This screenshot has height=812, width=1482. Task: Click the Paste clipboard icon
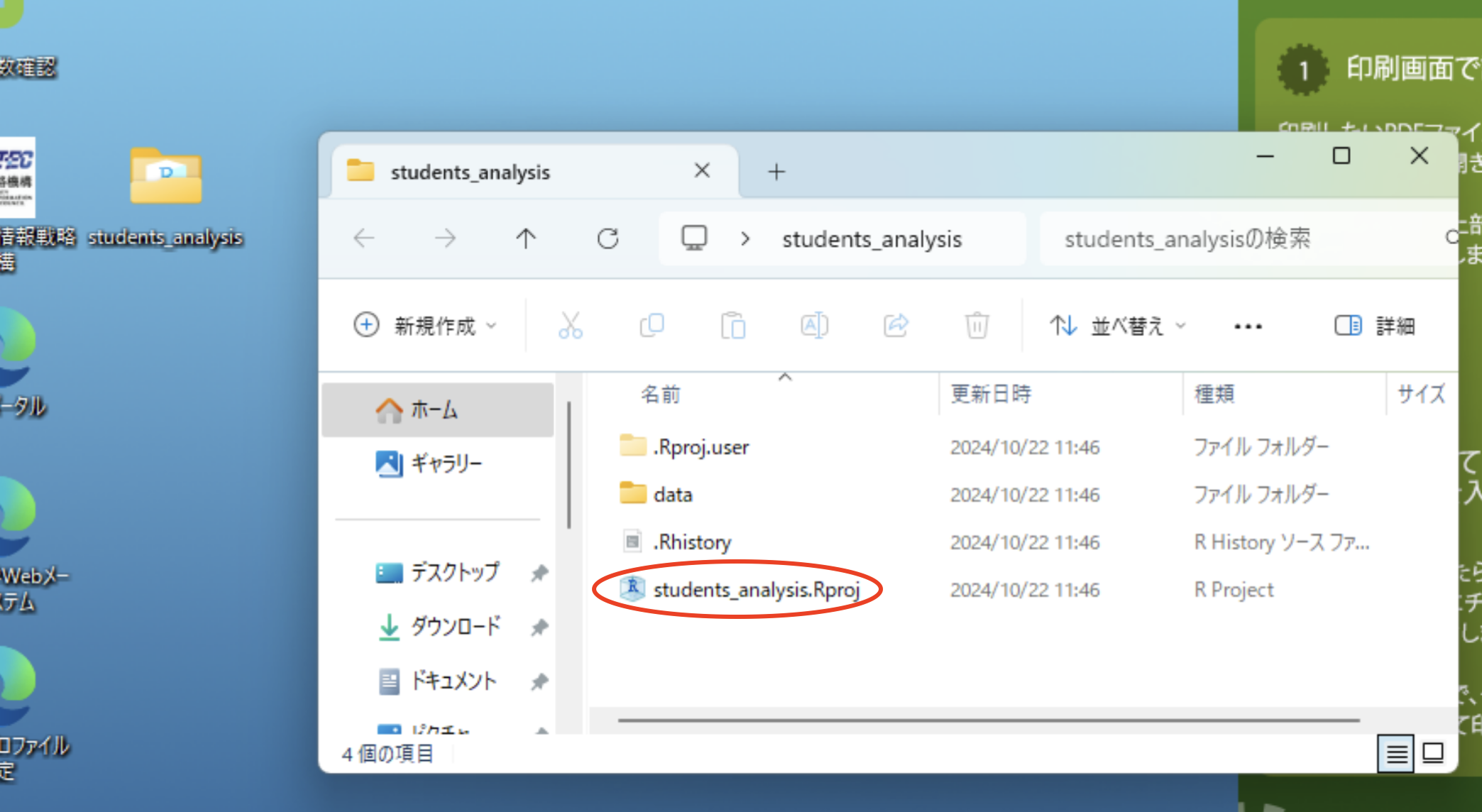732,326
